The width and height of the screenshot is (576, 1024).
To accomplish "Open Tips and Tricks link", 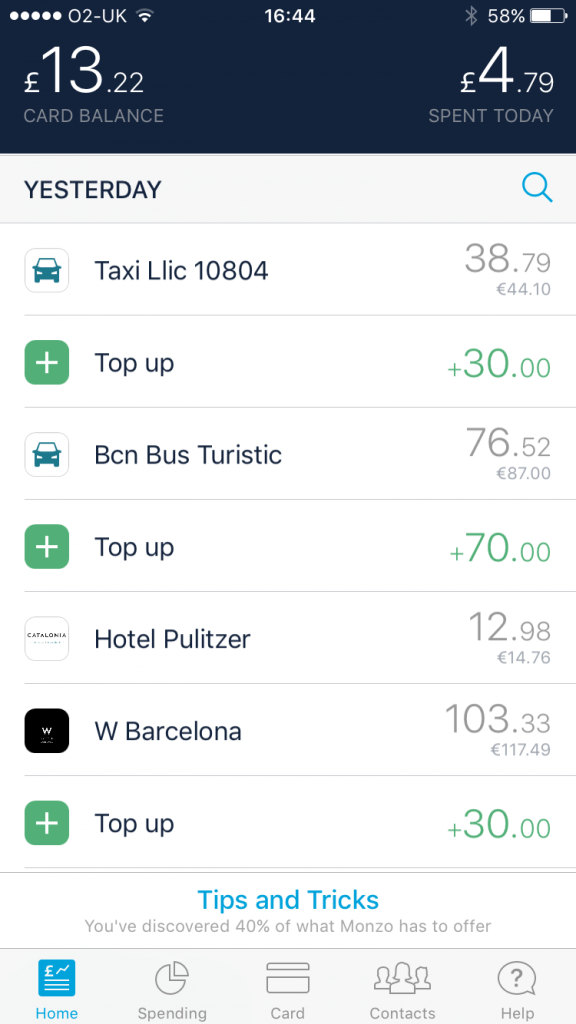I will coord(288,899).
